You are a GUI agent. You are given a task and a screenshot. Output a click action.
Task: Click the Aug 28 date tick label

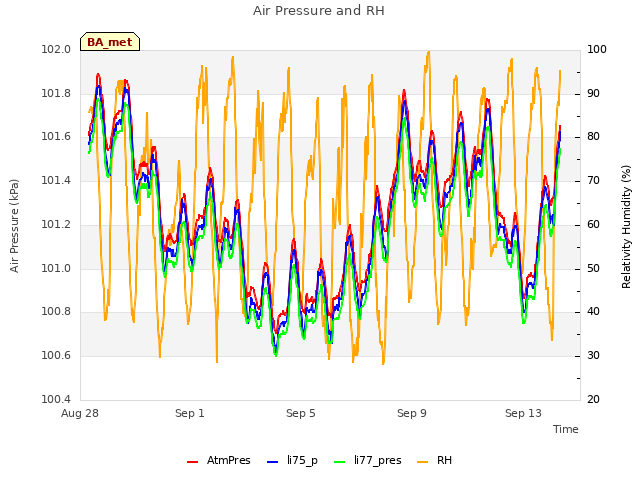pos(80,413)
